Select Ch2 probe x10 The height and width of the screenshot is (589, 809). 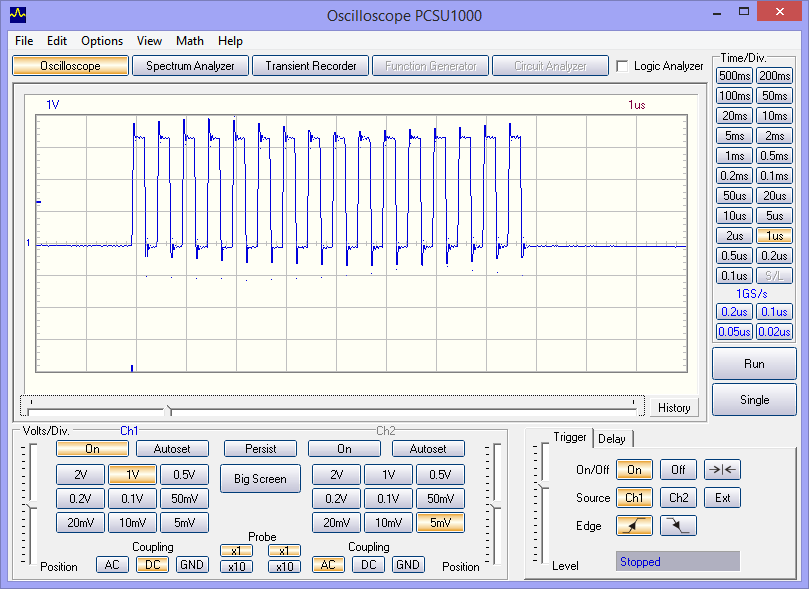284,566
